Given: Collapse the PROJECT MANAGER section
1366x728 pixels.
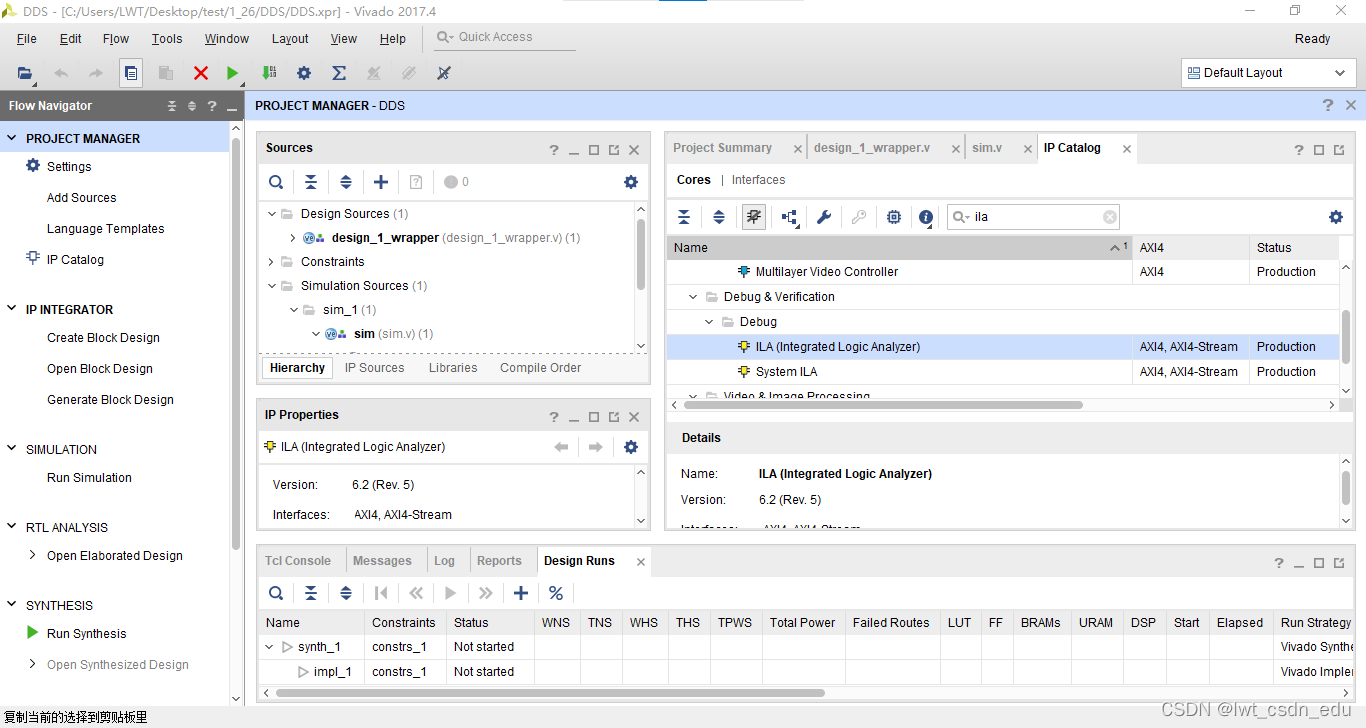Looking at the screenshot, I should pyautogui.click(x=12, y=139).
